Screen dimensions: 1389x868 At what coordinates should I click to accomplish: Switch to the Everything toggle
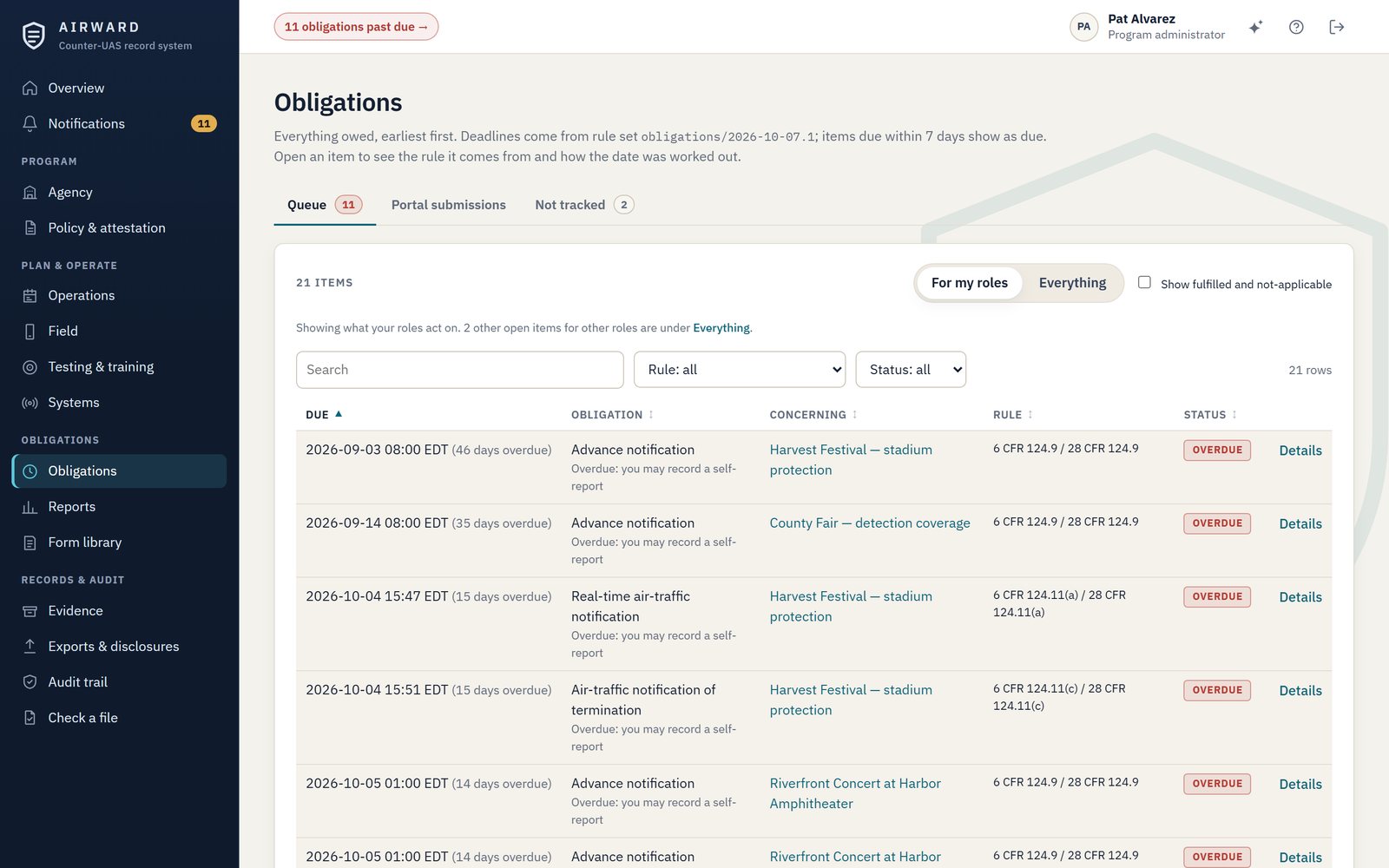(1072, 283)
